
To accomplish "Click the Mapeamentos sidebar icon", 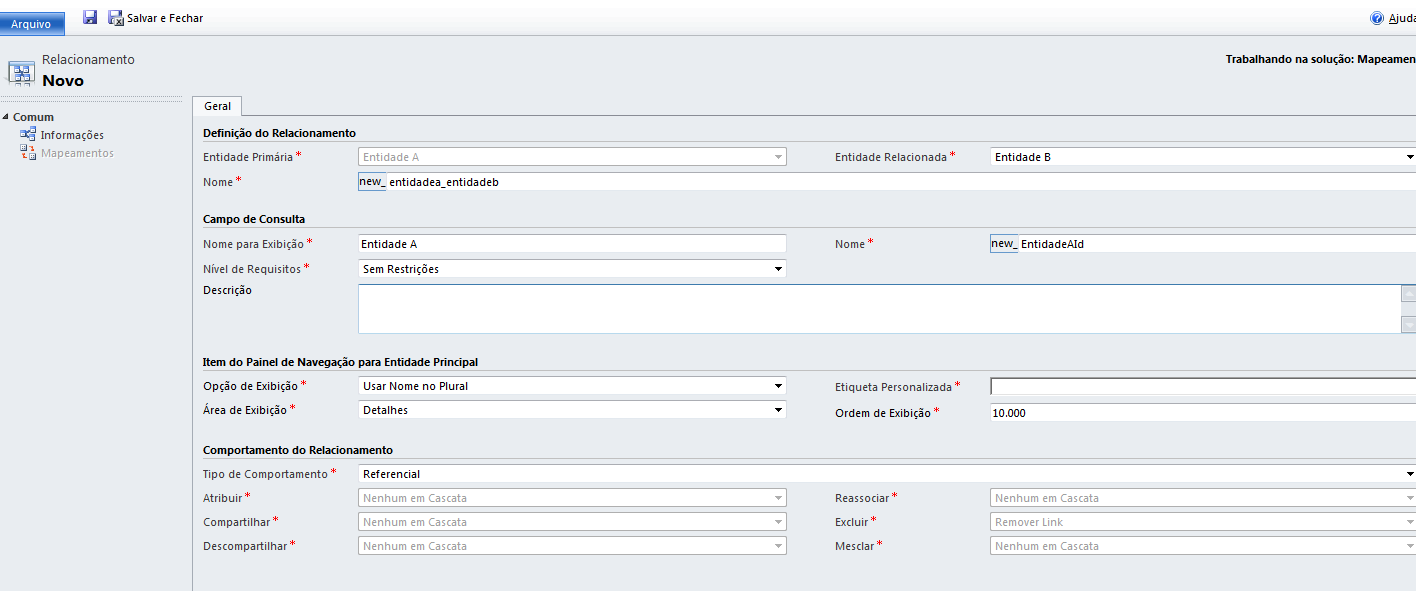I will (x=28, y=153).
